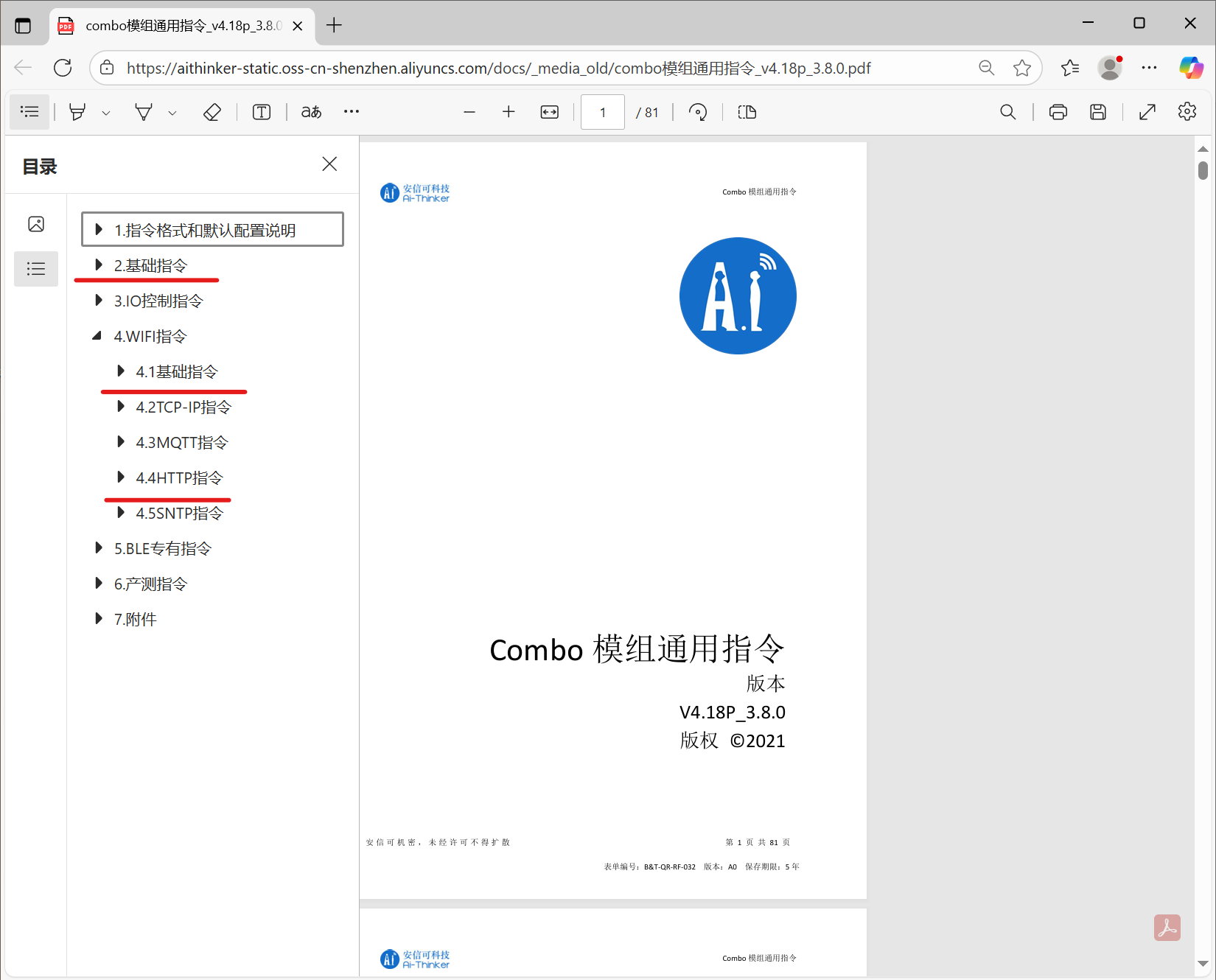Expand 1.指令格式和默认配置说明 arrow

[99, 230]
